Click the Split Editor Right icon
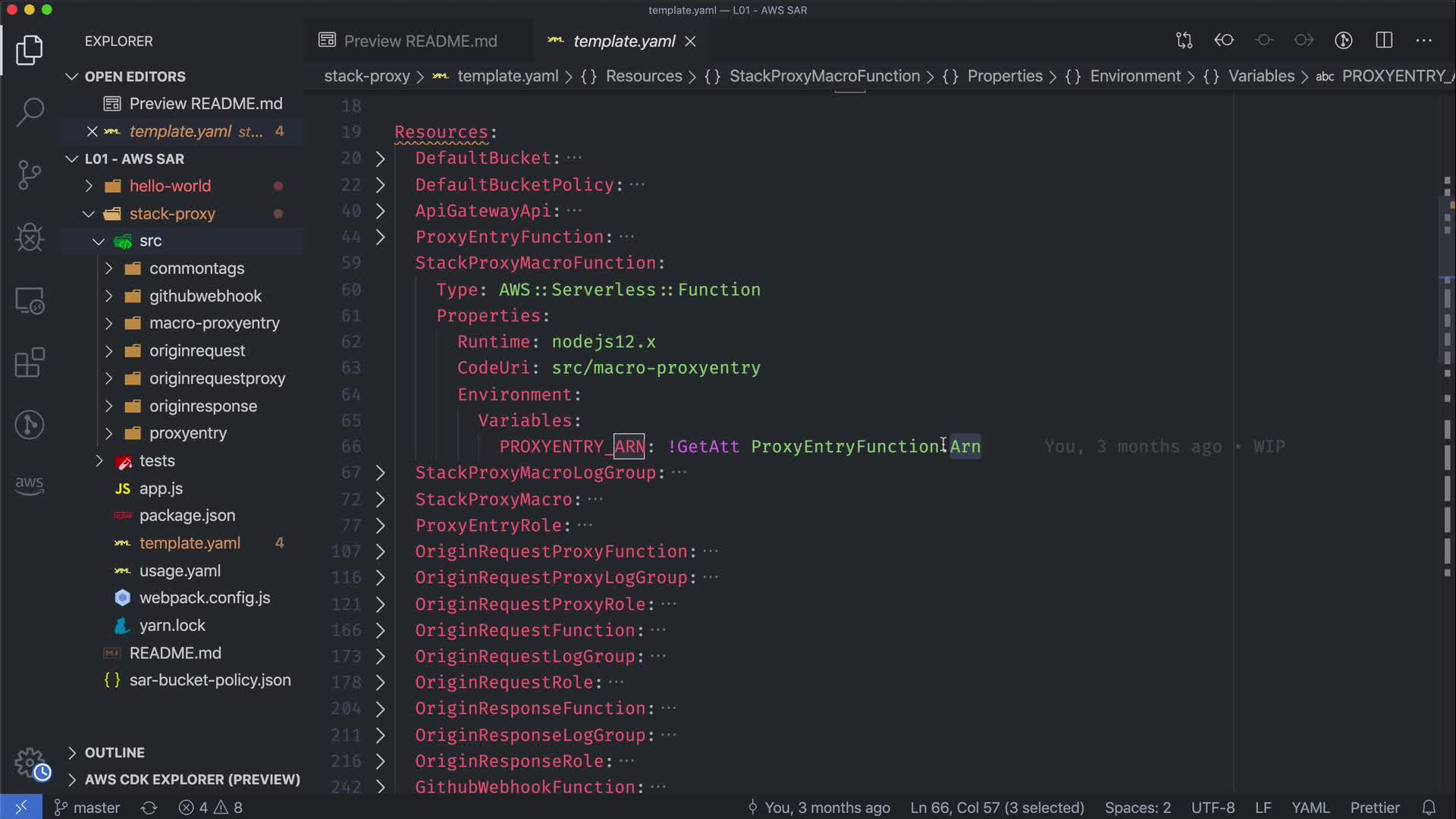The image size is (1456, 819). tap(1384, 41)
